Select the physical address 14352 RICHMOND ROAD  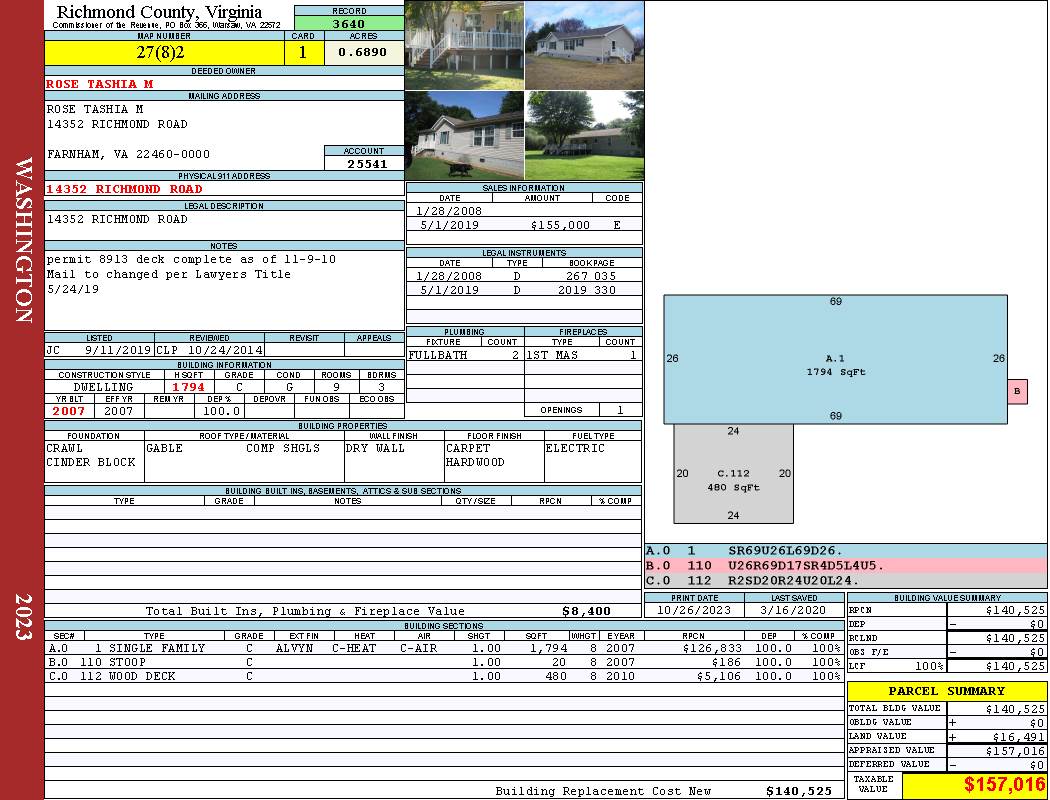tap(124, 189)
